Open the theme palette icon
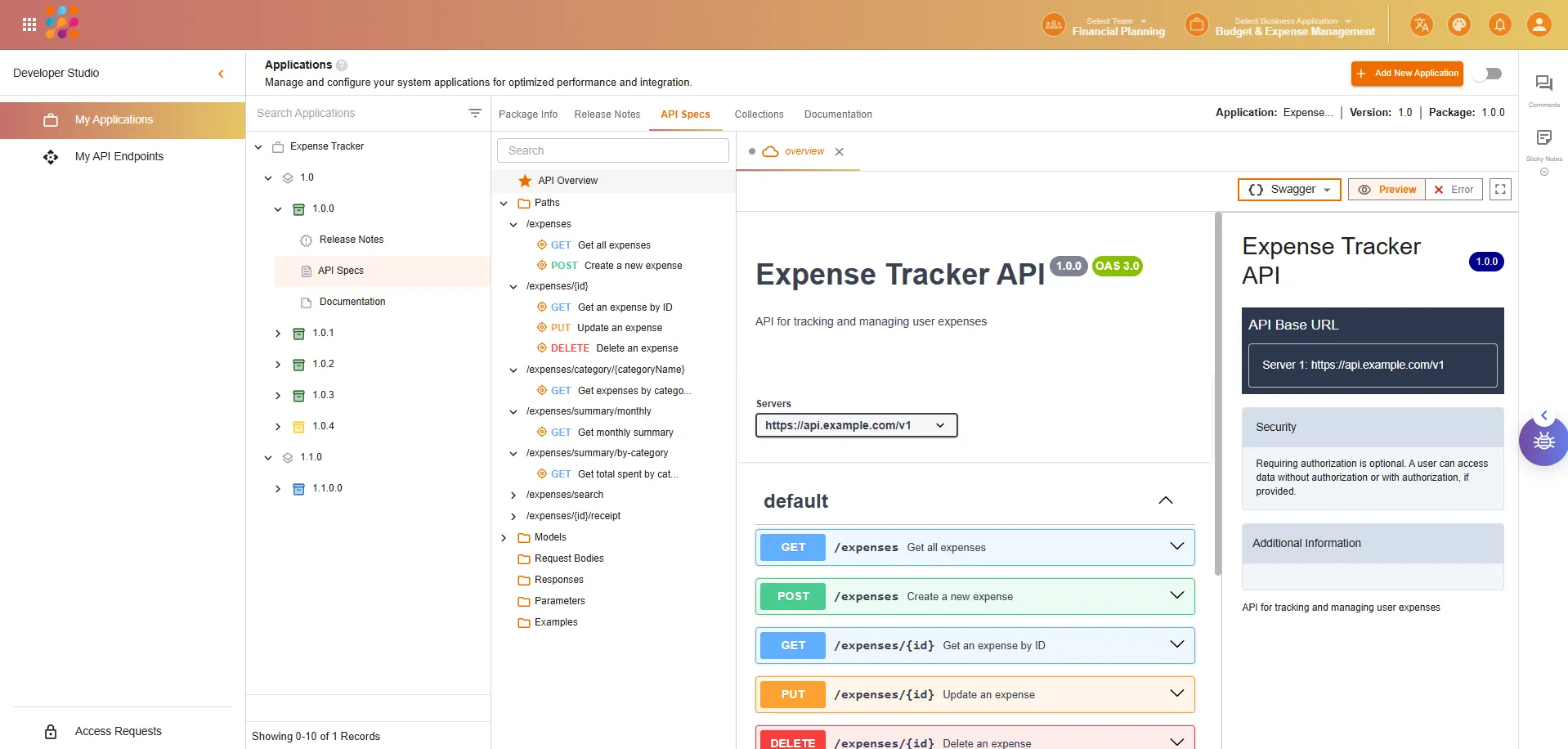1568x749 pixels. tap(1459, 25)
